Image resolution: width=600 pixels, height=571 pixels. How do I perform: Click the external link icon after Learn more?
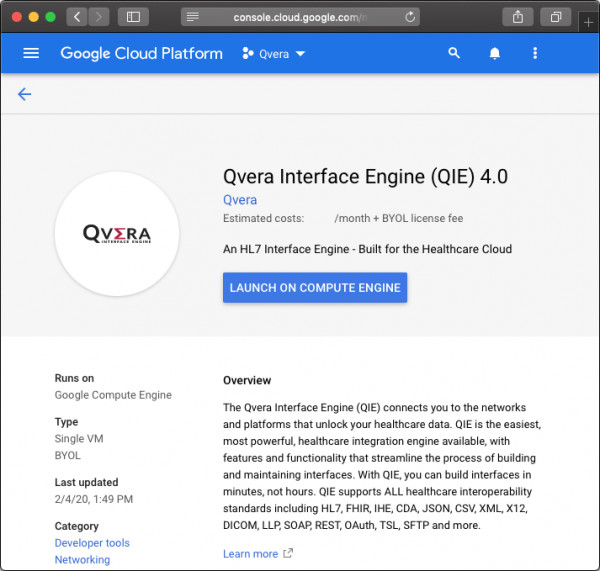288,553
